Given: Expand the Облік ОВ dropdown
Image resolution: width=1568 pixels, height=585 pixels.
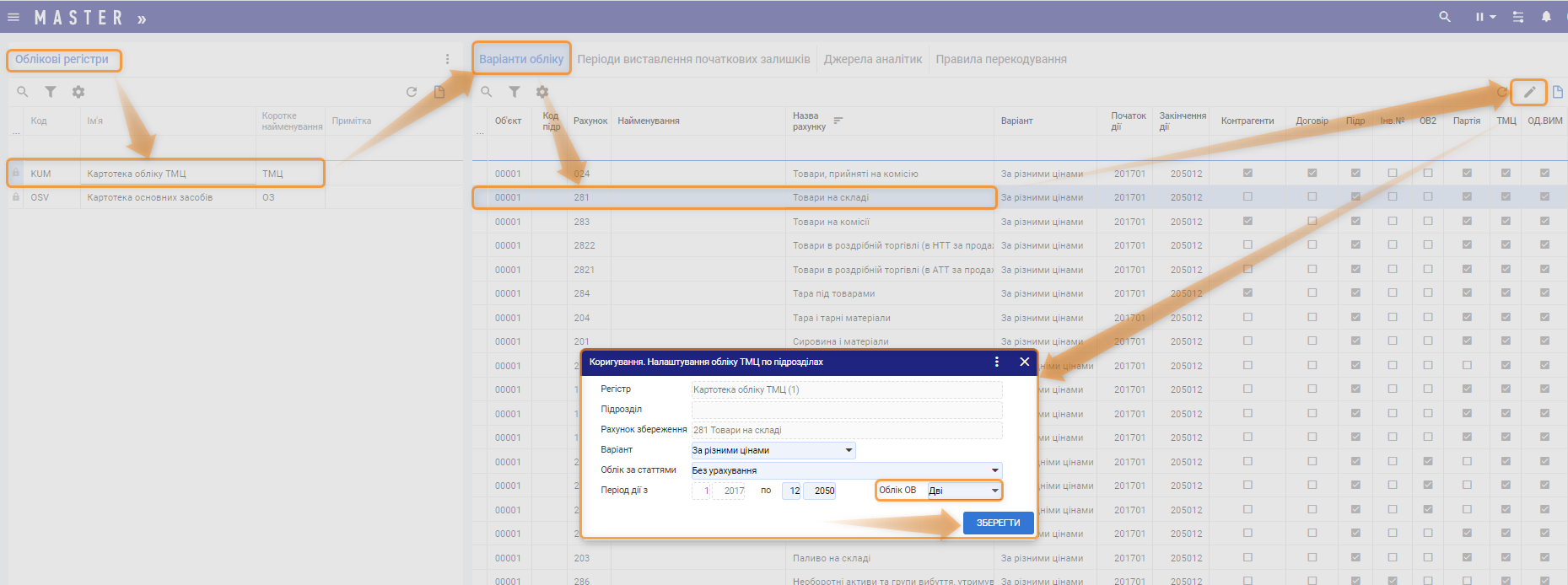Looking at the screenshot, I should pyautogui.click(x=995, y=491).
